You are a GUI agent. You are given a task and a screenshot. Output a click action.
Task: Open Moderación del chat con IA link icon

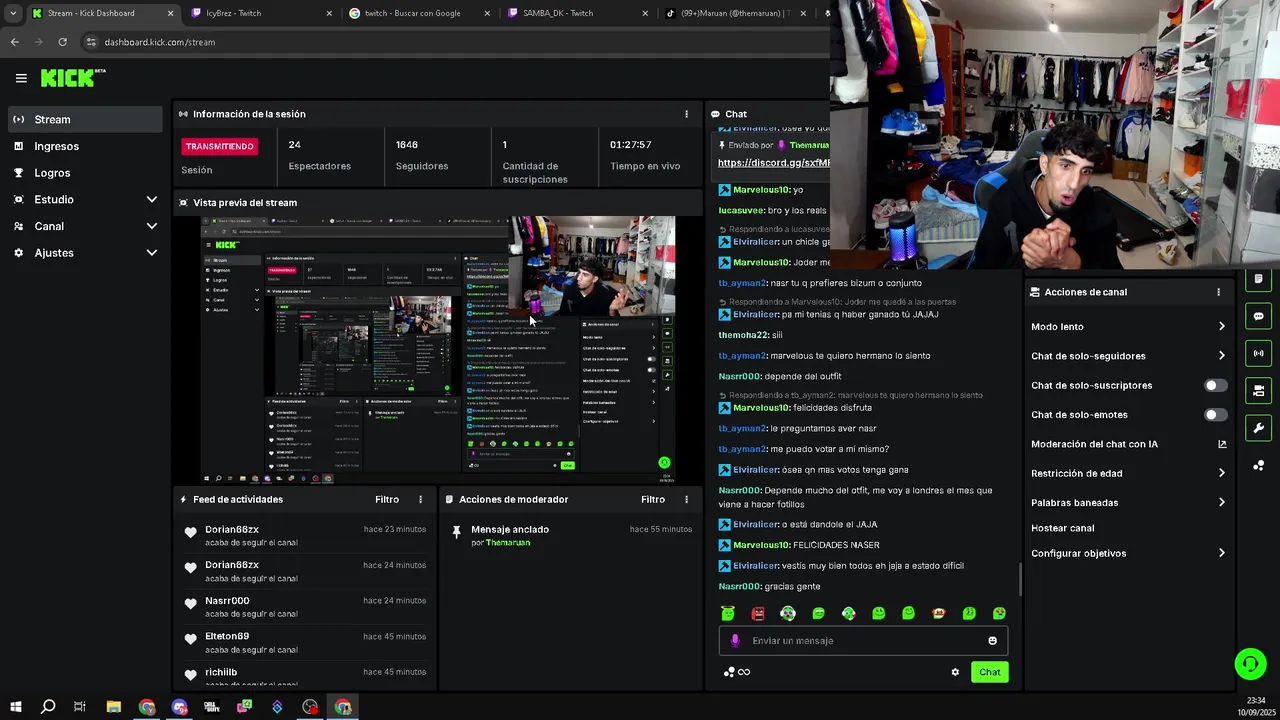click(x=1222, y=444)
